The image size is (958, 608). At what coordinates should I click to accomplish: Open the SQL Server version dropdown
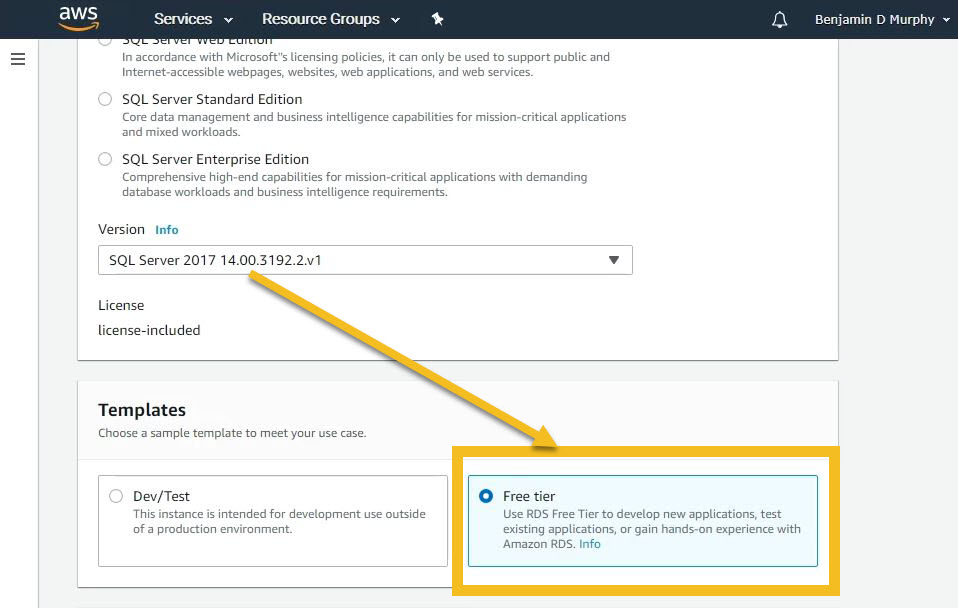click(365, 260)
